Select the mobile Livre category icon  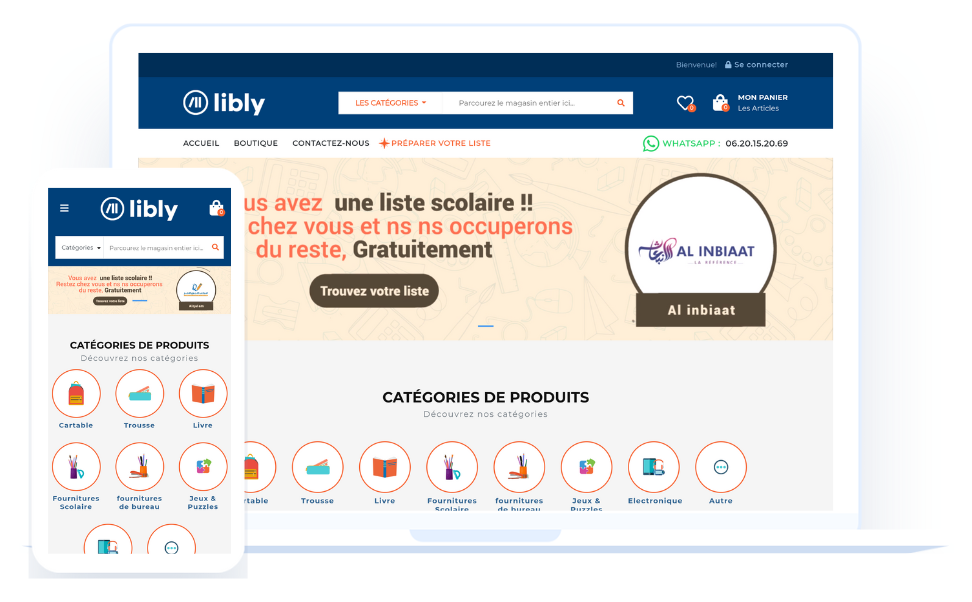[x=203, y=394]
